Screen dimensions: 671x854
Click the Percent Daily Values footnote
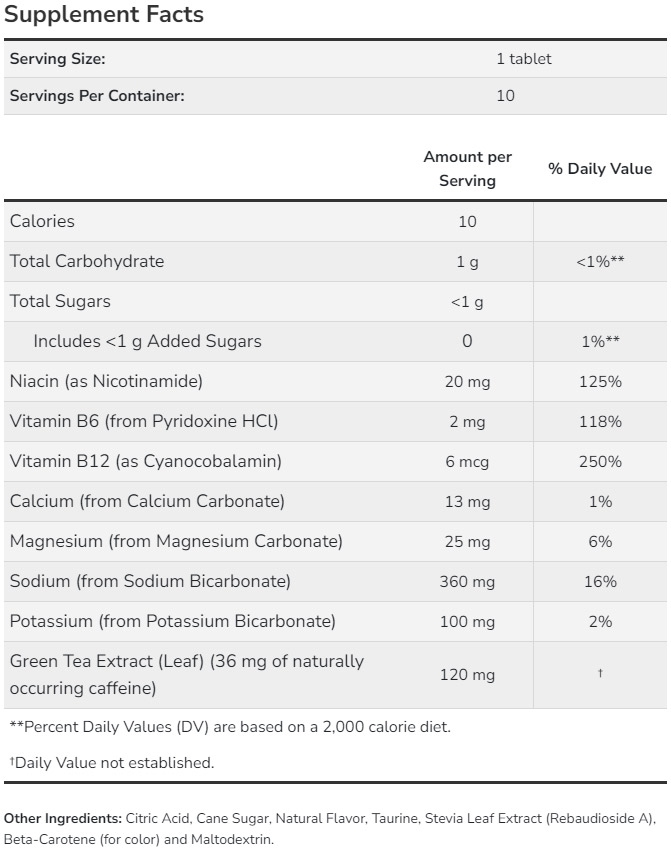230,727
